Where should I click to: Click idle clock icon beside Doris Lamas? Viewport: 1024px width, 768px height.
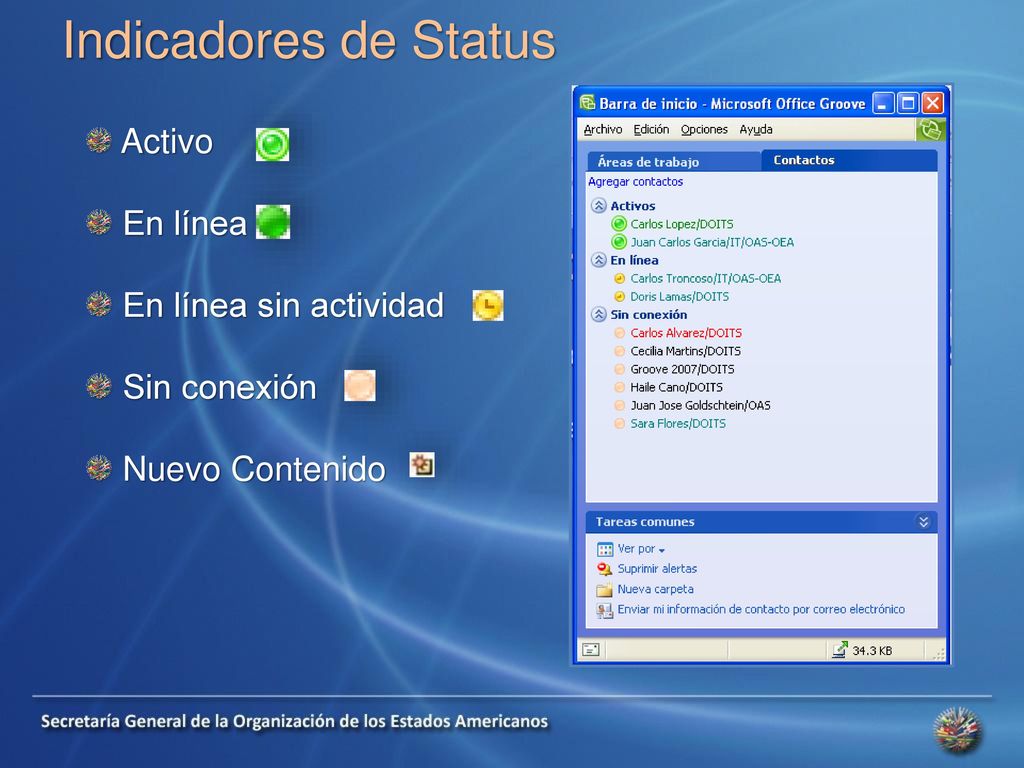click(620, 296)
